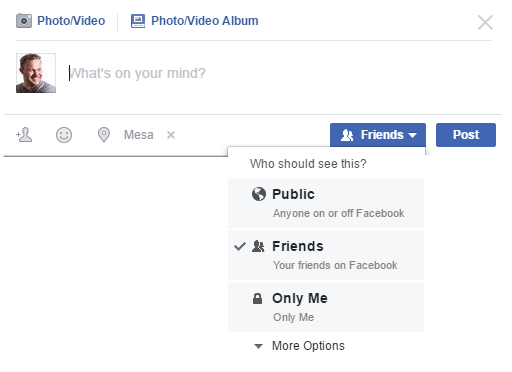Click the globe icon next to Public
Image resolution: width=512 pixels, height=372 pixels.
click(x=259, y=194)
